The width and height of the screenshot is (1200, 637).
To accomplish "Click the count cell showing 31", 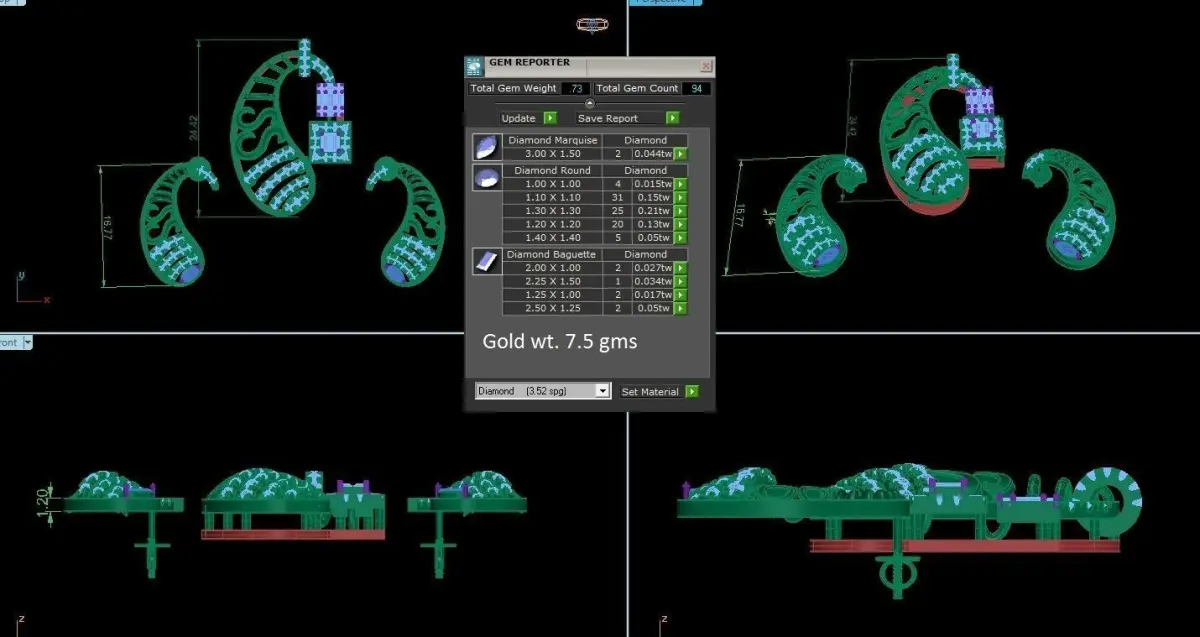I will (617, 198).
